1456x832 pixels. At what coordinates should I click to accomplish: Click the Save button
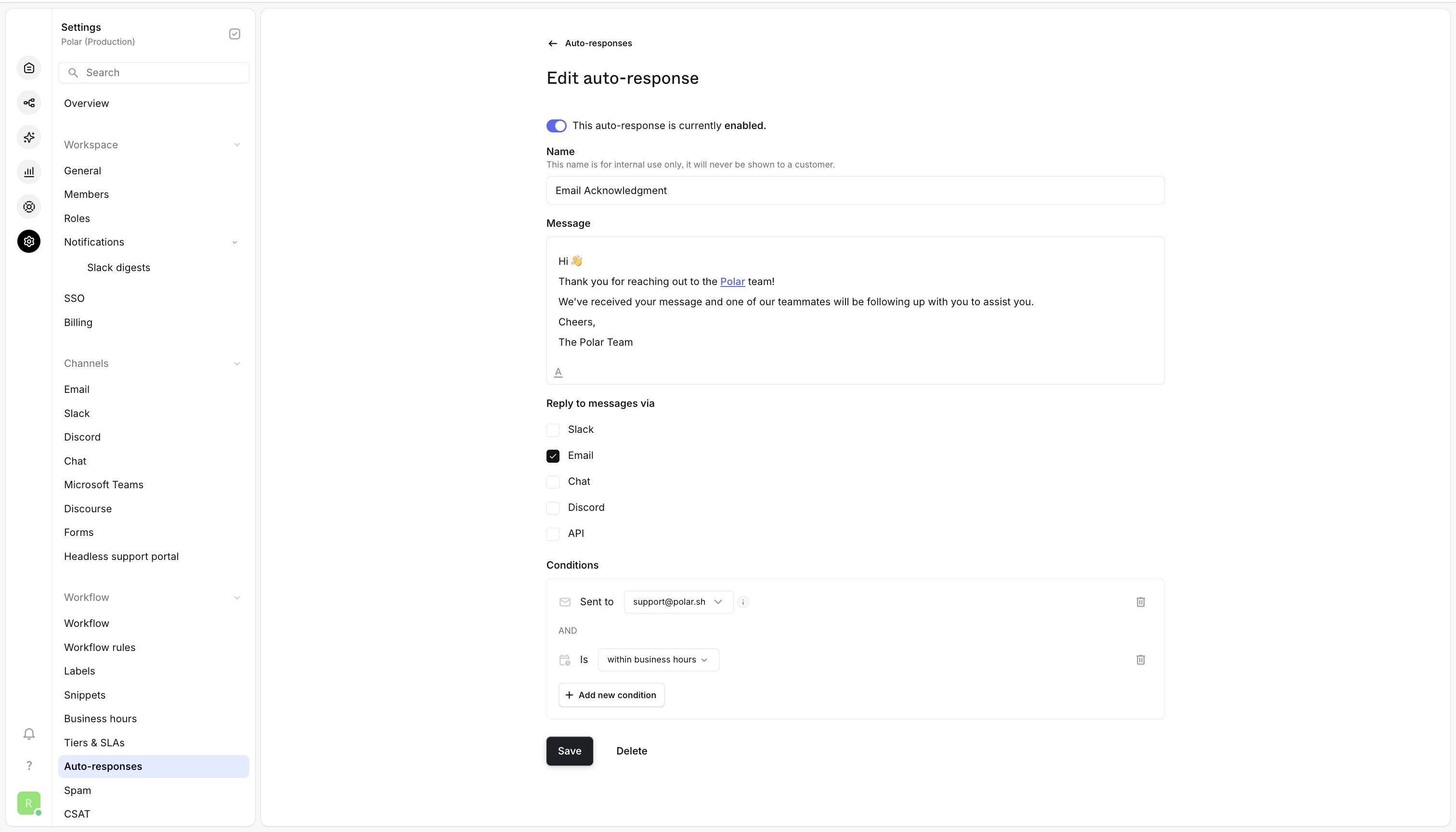[x=569, y=751]
